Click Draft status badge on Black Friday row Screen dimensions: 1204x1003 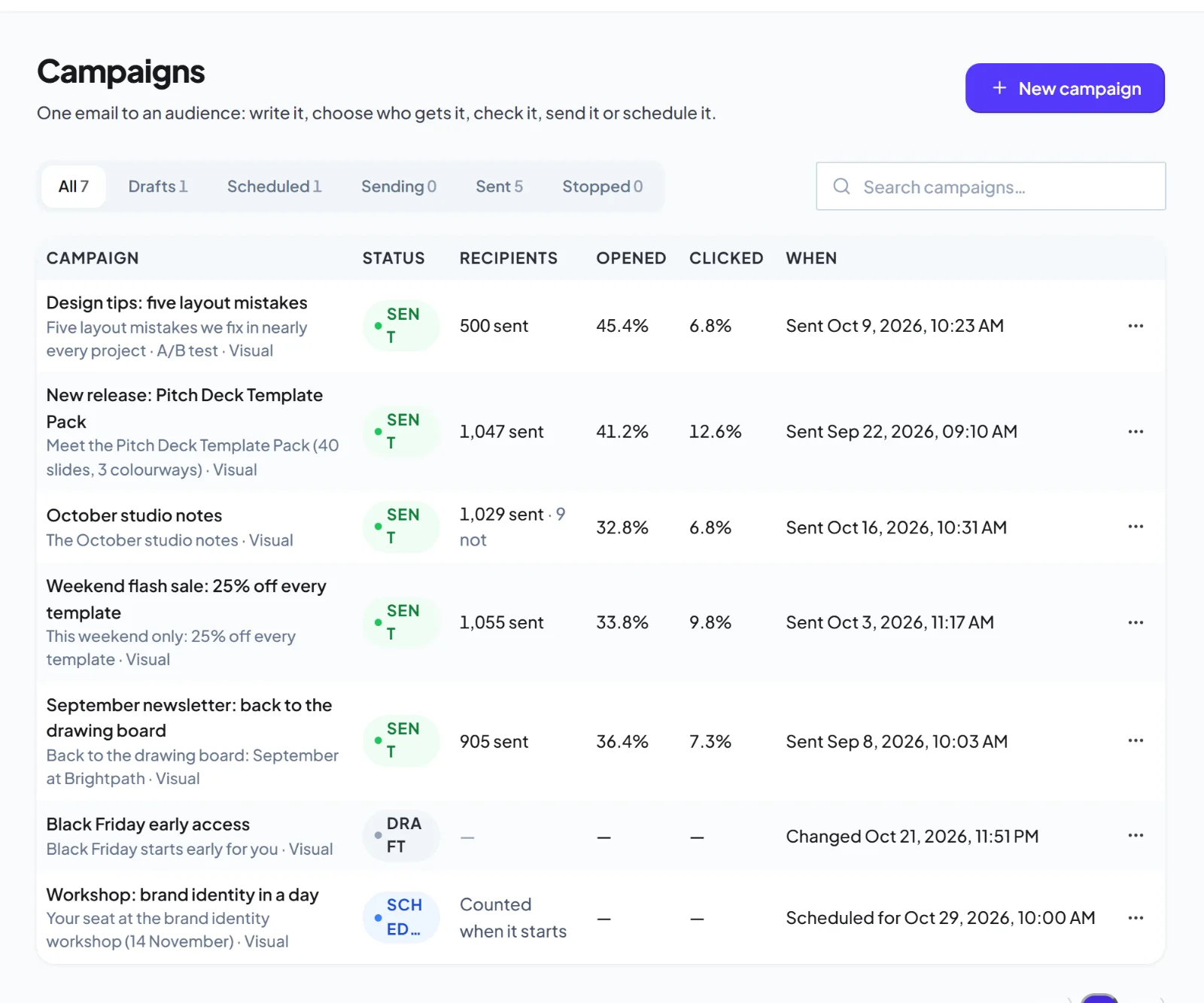coord(400,835)
